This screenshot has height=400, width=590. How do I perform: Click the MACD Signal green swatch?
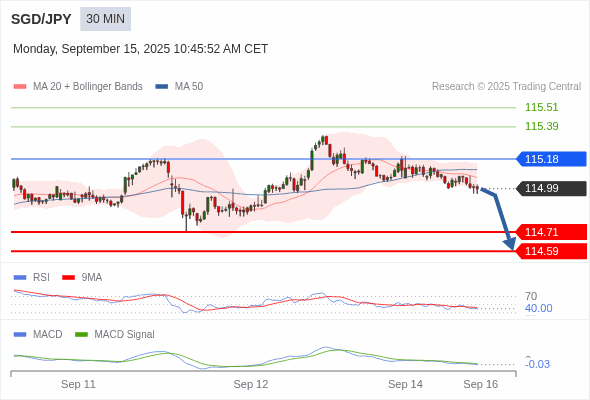click(81, 335)
